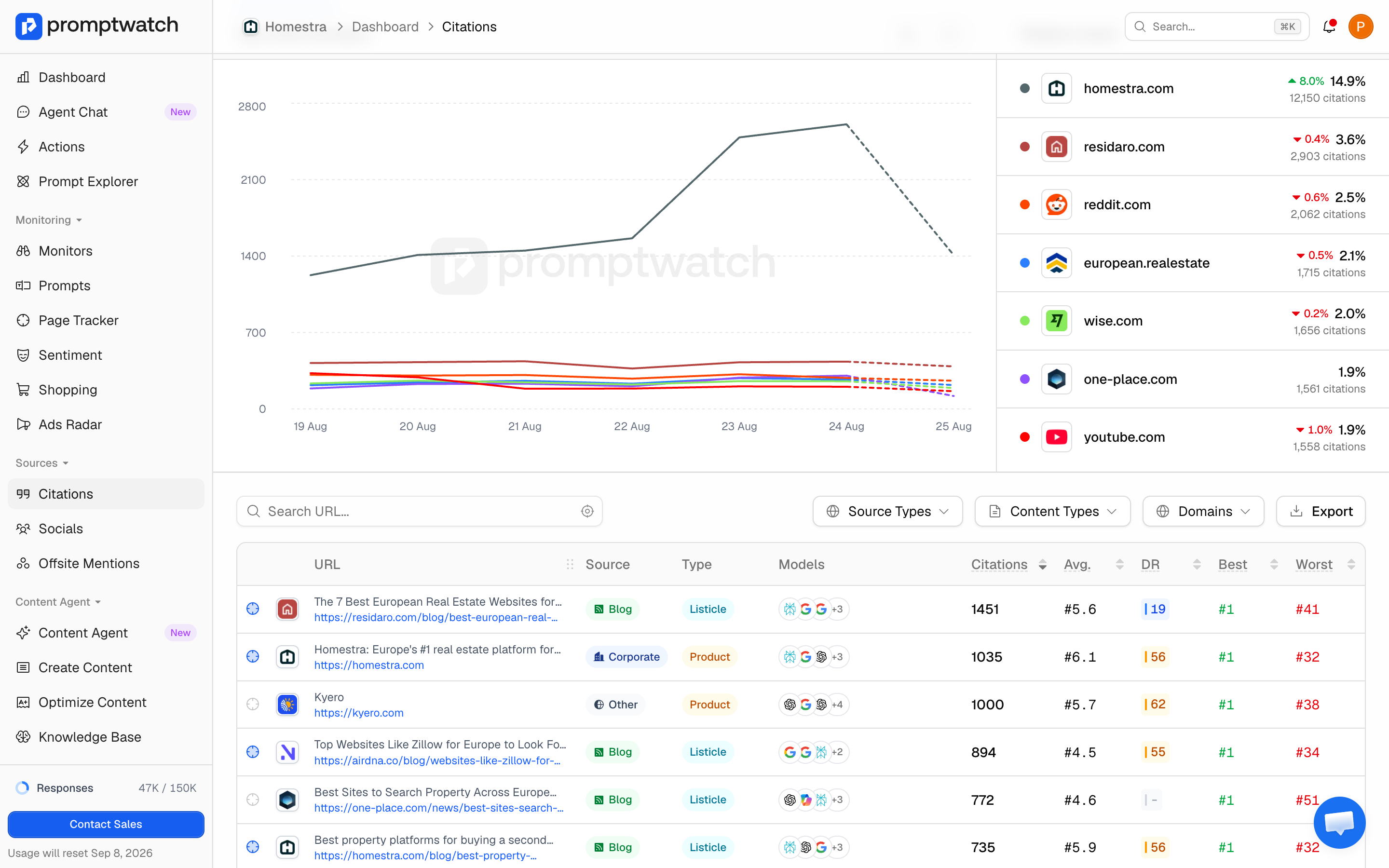Focus the Search URL input field
1389x868 pixels.
(x=420, y=511)
